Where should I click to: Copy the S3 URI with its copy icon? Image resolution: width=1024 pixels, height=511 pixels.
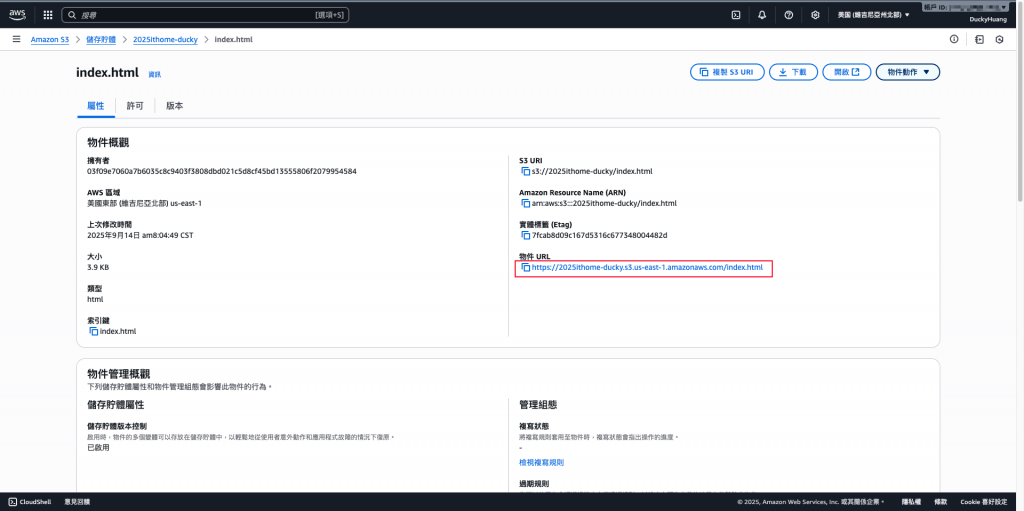tap(525, 171)
